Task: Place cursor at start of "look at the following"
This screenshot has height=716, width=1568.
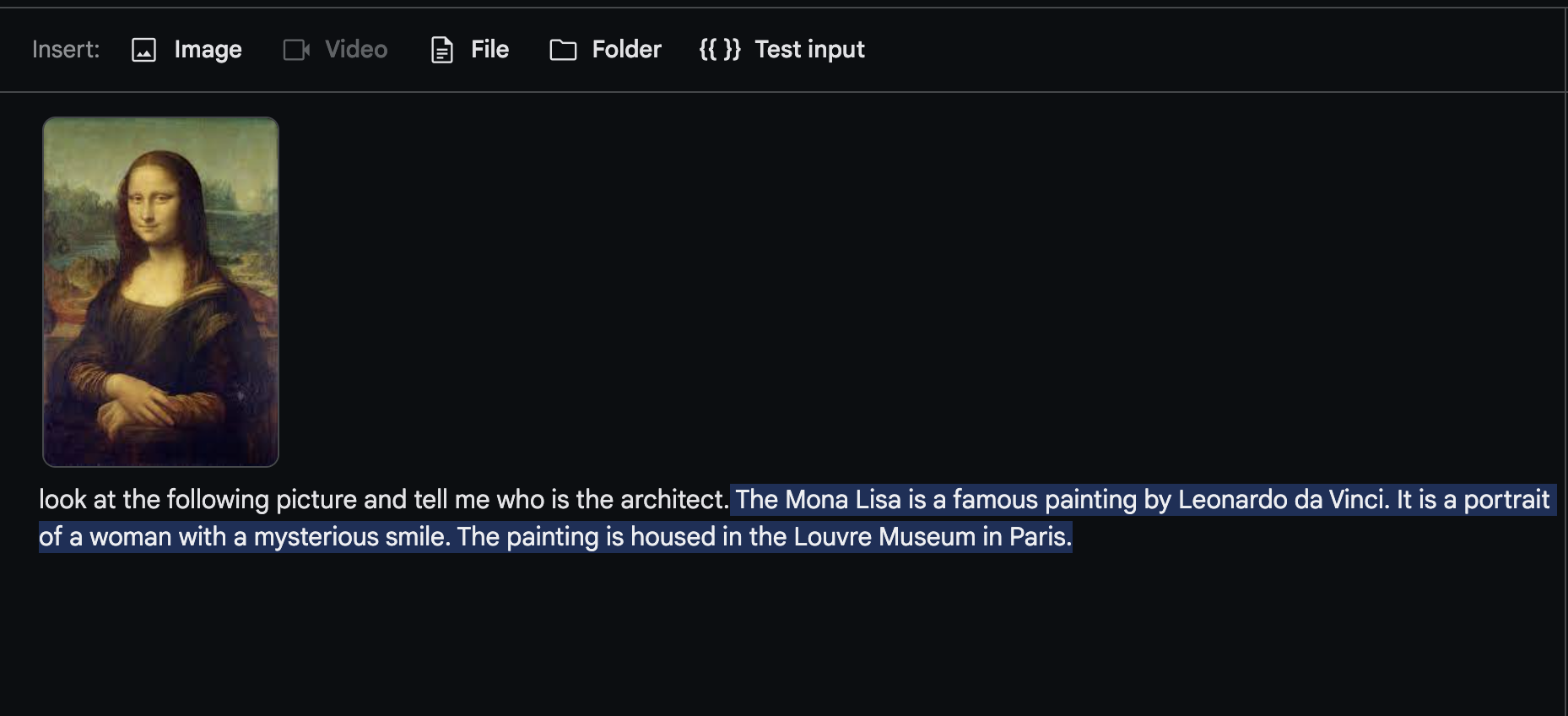Action: point(40,500)
